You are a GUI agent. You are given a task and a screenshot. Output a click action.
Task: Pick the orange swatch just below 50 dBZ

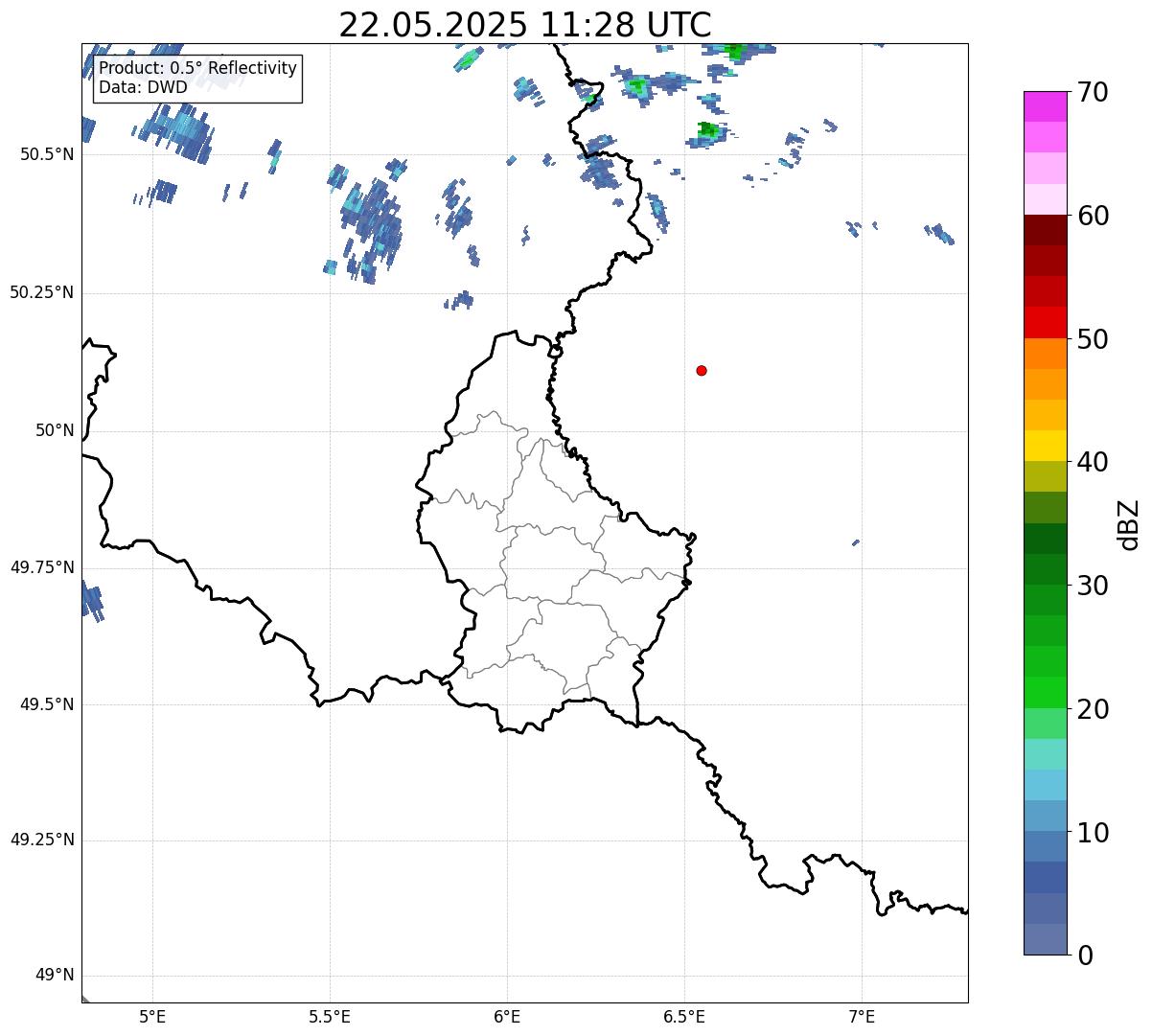[1046, 354]
